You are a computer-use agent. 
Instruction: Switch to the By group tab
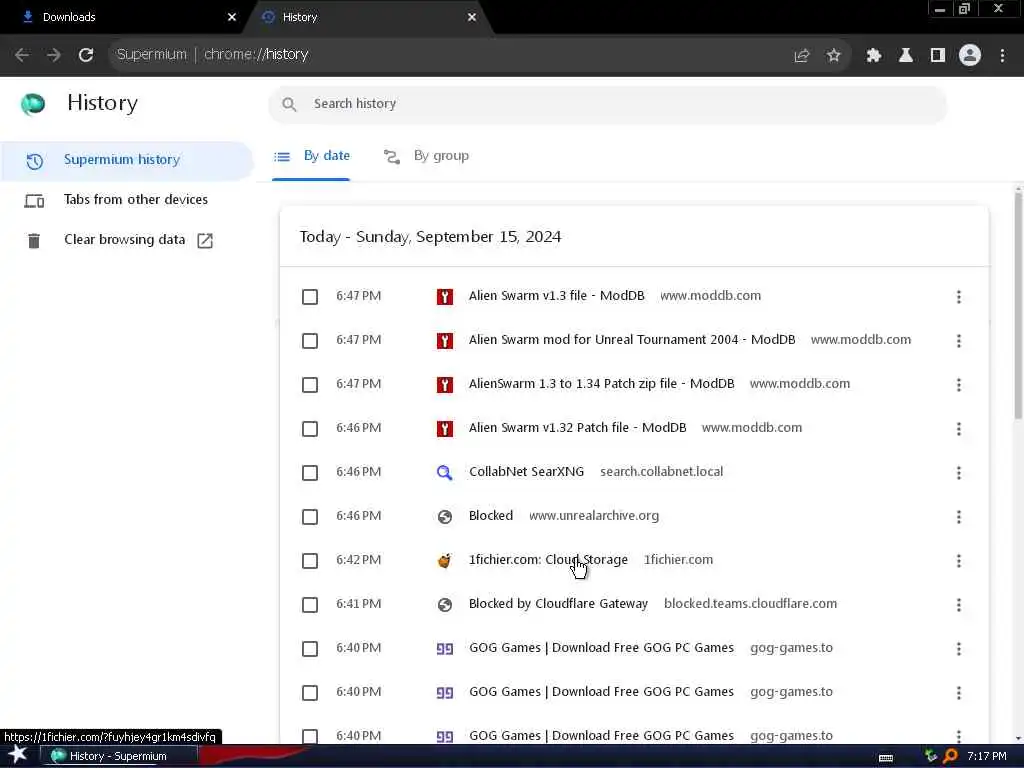click(x=426, y=157)
